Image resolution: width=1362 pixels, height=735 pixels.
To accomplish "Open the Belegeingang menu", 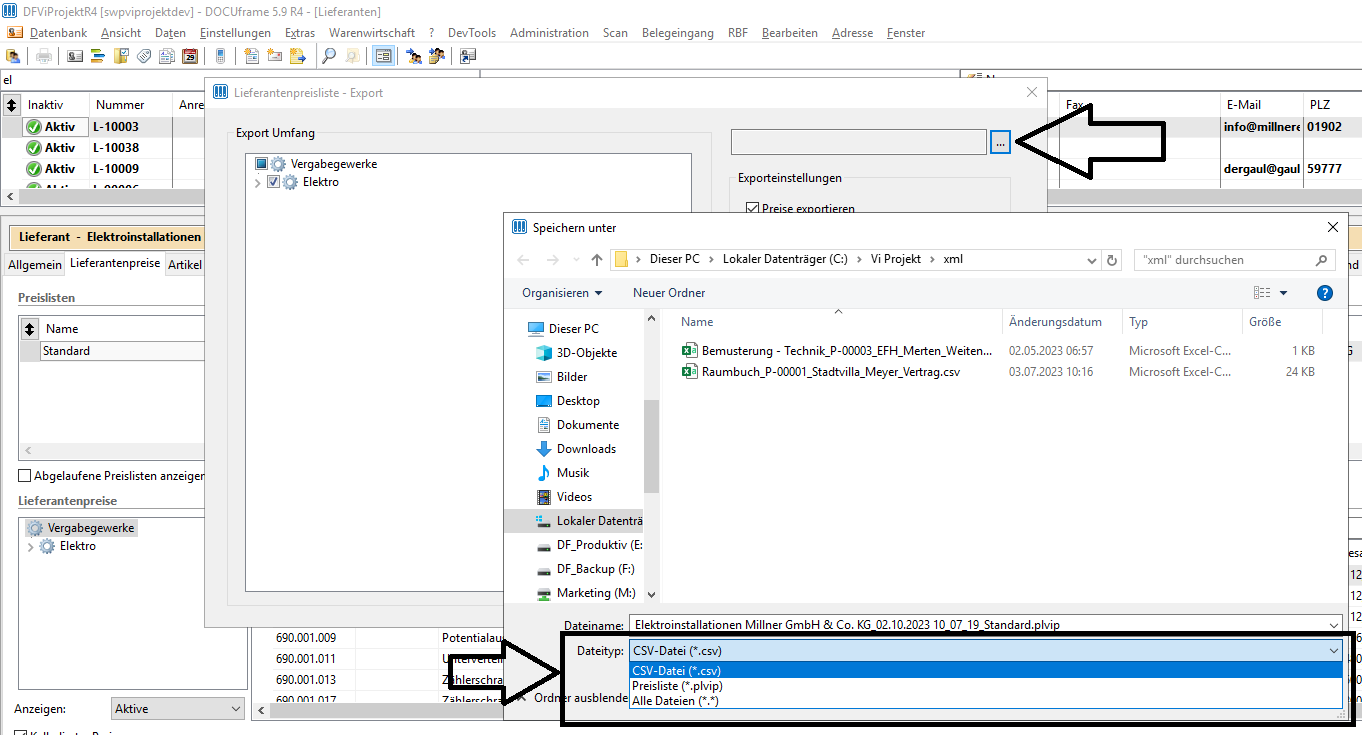I will pyautogui.click(x=678, y=33).
